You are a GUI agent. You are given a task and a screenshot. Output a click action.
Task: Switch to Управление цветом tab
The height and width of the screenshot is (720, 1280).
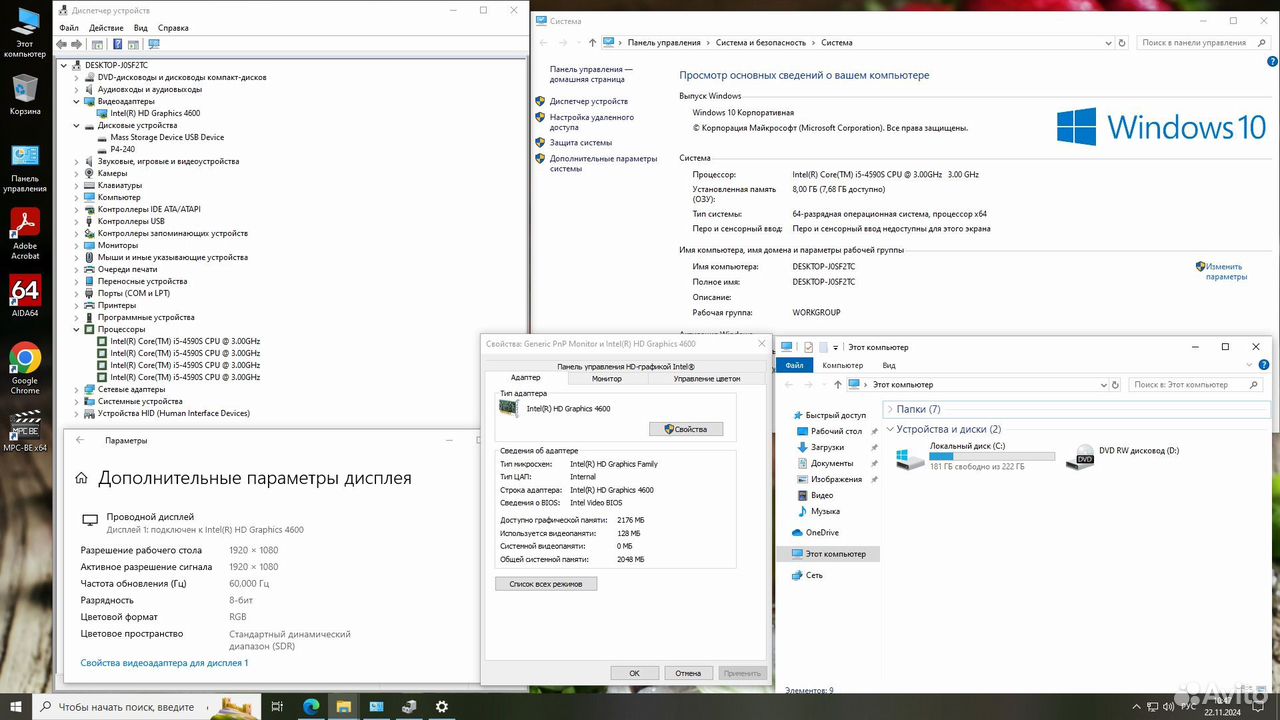pos(707,378)
